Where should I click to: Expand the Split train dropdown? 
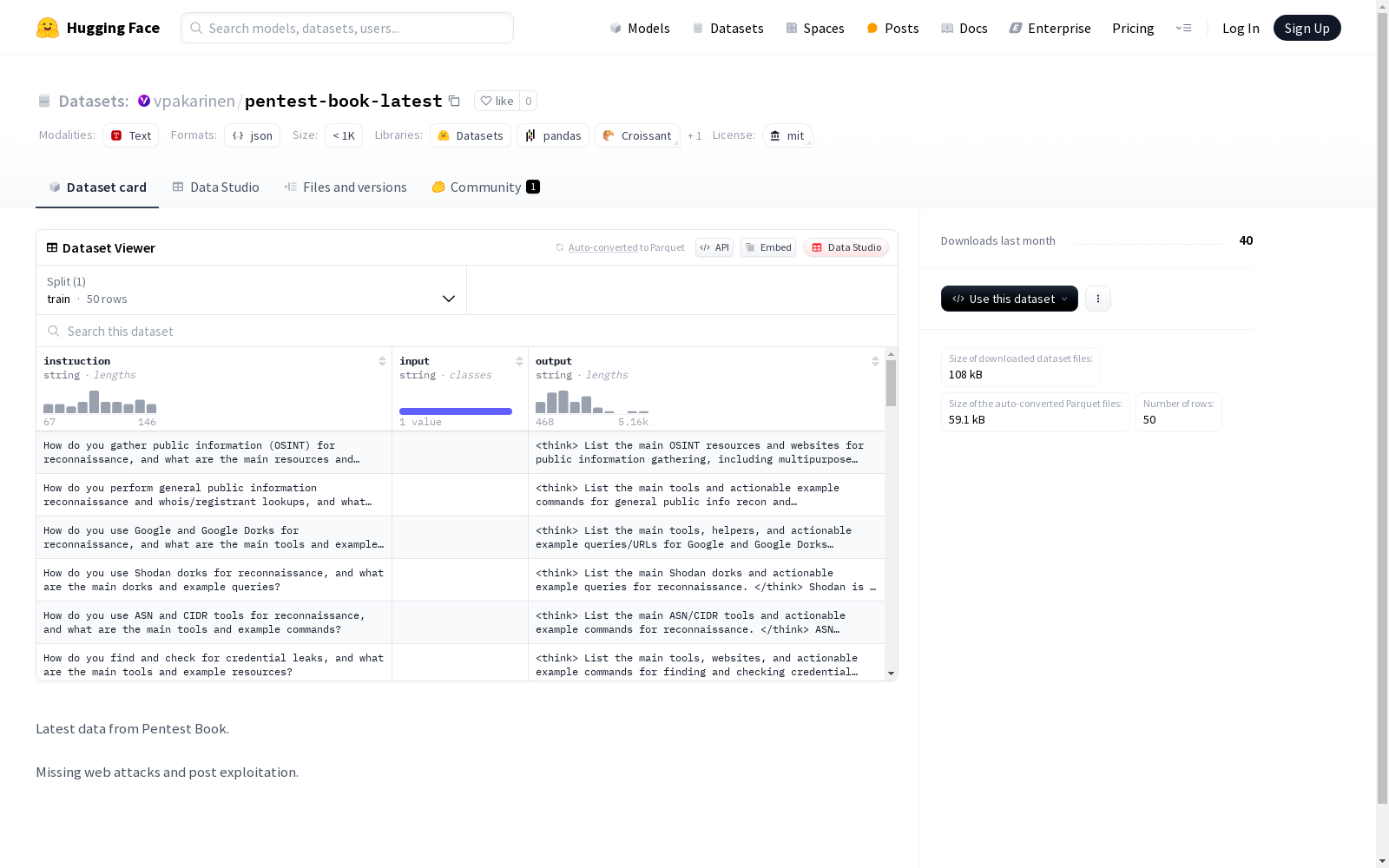(252, 290)
